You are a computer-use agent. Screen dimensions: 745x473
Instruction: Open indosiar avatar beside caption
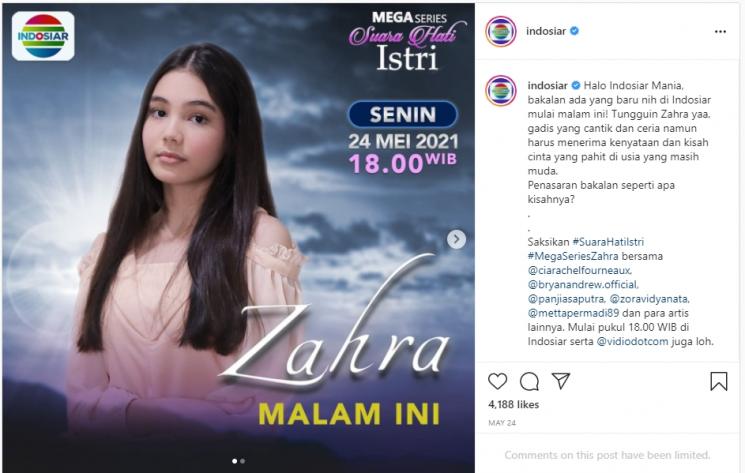500,90
